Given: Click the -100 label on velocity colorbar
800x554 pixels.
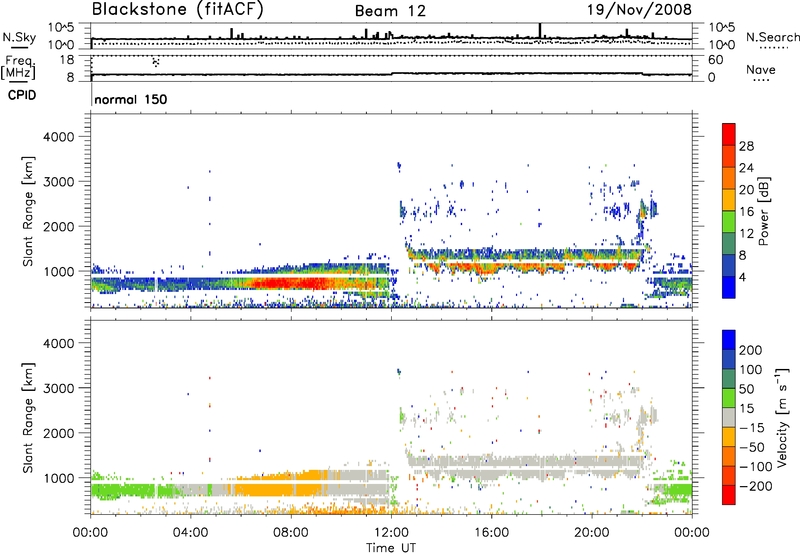Looking at the screenshot, I should (756, 467).
